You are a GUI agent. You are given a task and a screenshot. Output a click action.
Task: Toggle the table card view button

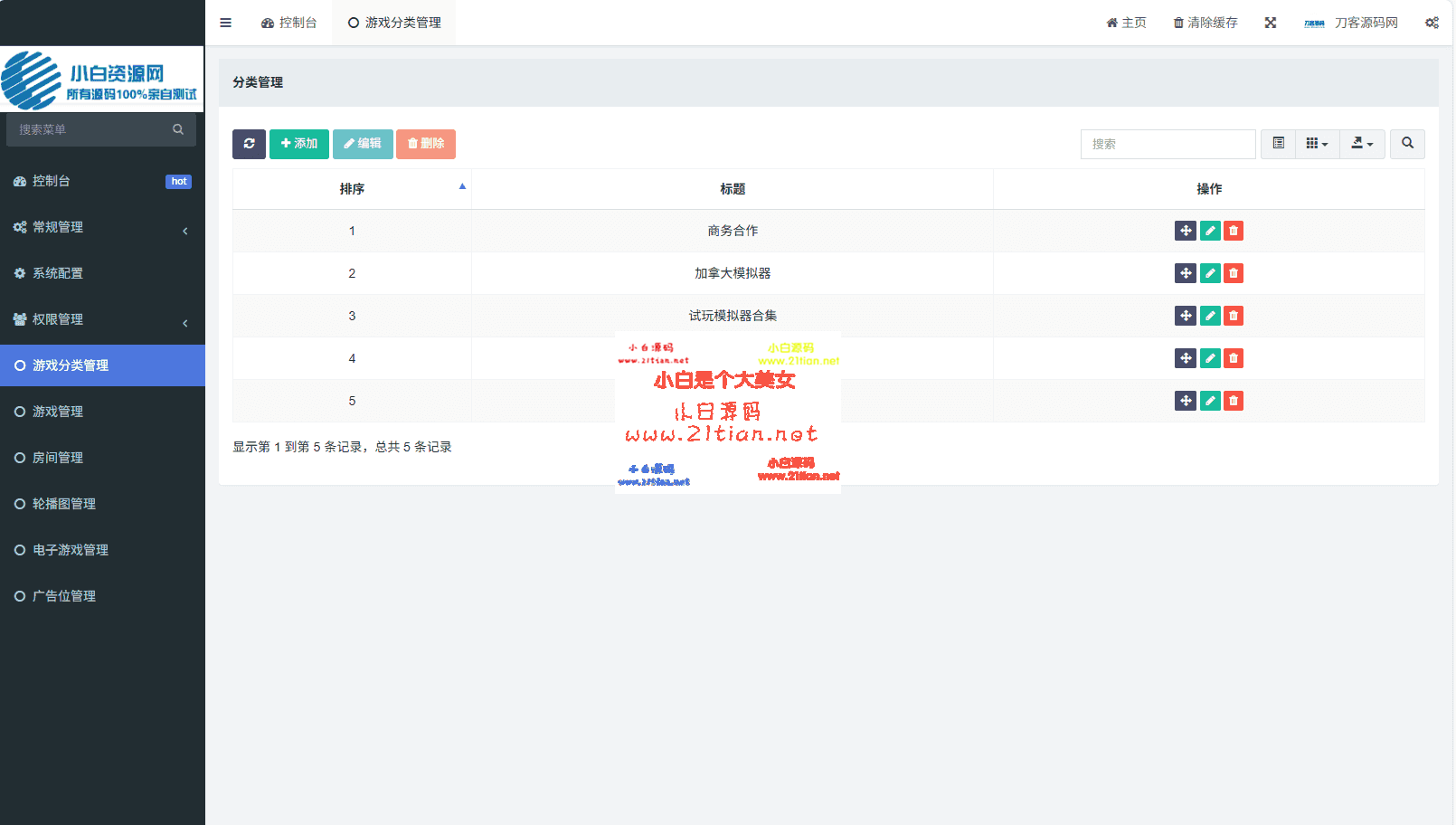coord(1278,144)
